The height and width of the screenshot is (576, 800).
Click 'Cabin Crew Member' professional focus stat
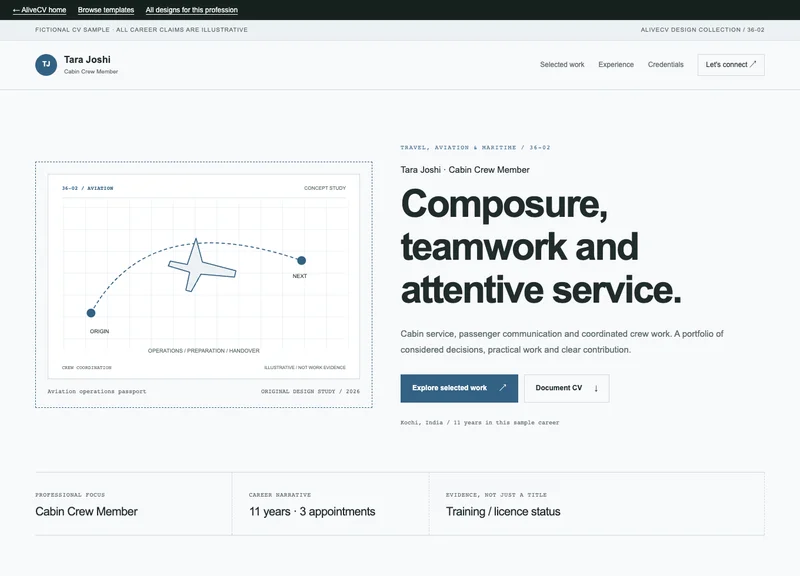86,511
